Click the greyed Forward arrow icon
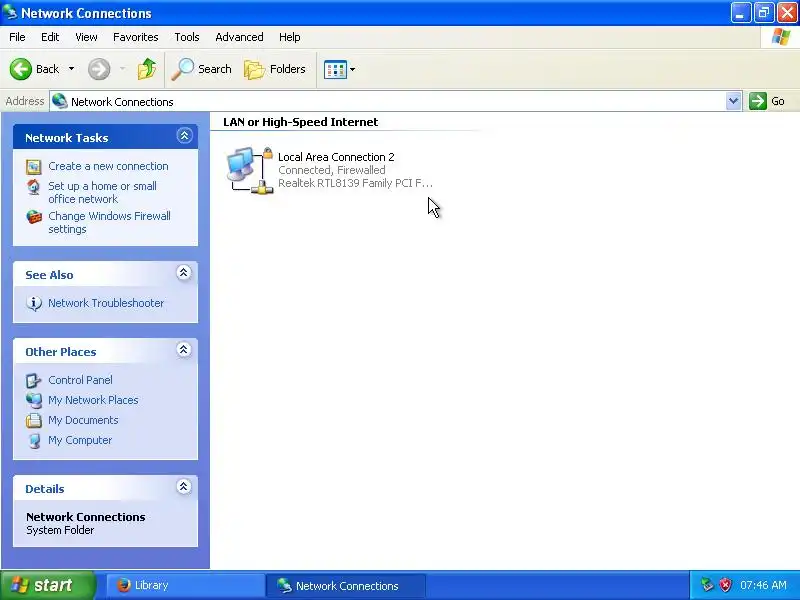This screenshot has height=600, width=800. pyautogui.click(x=98, y=69)
